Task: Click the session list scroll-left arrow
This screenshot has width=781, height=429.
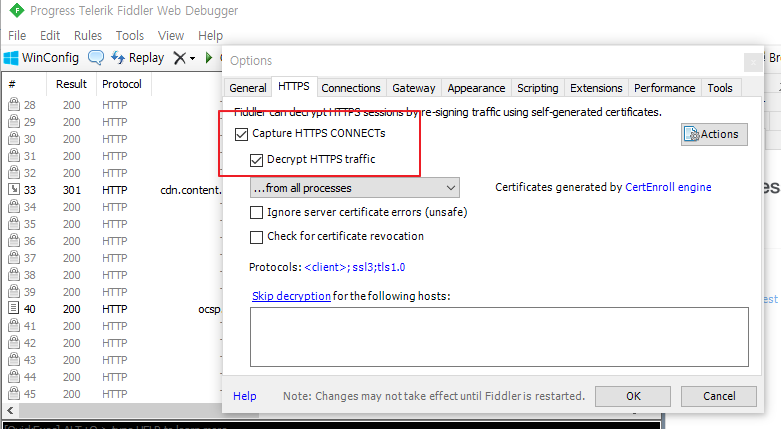Action: pos(10,411)
